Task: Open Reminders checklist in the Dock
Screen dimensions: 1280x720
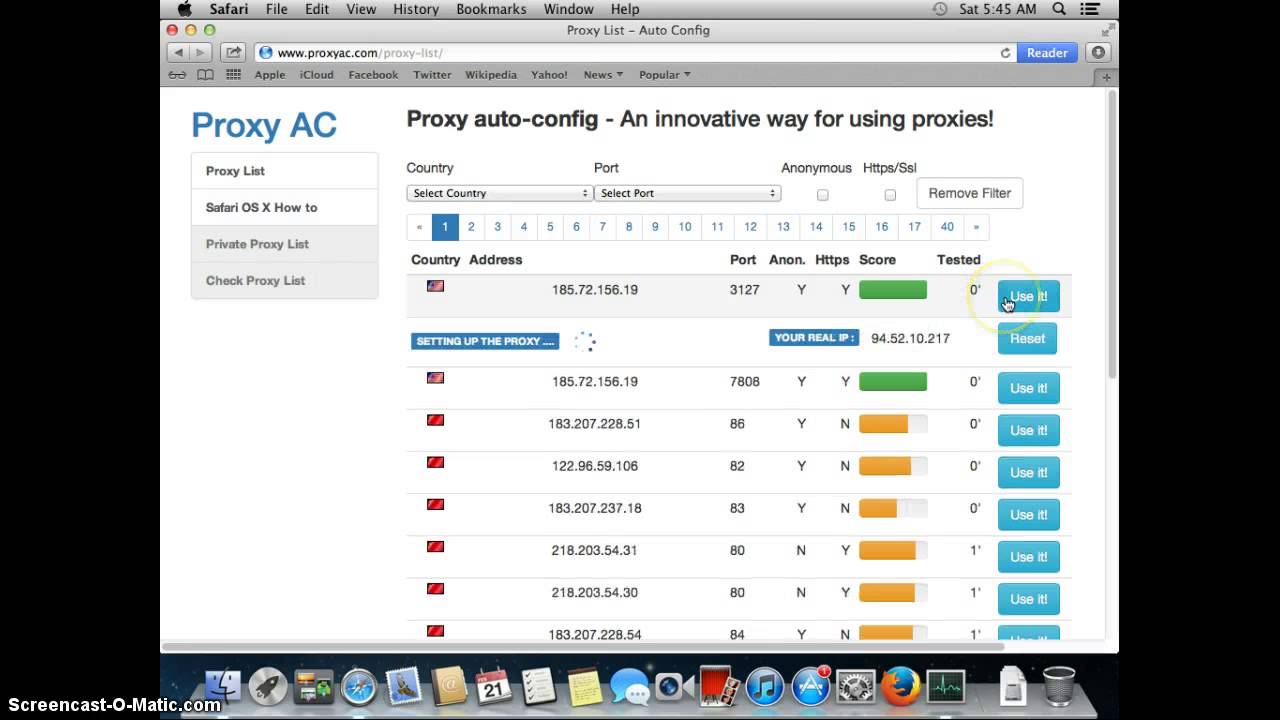Action: tap(539, 687)
